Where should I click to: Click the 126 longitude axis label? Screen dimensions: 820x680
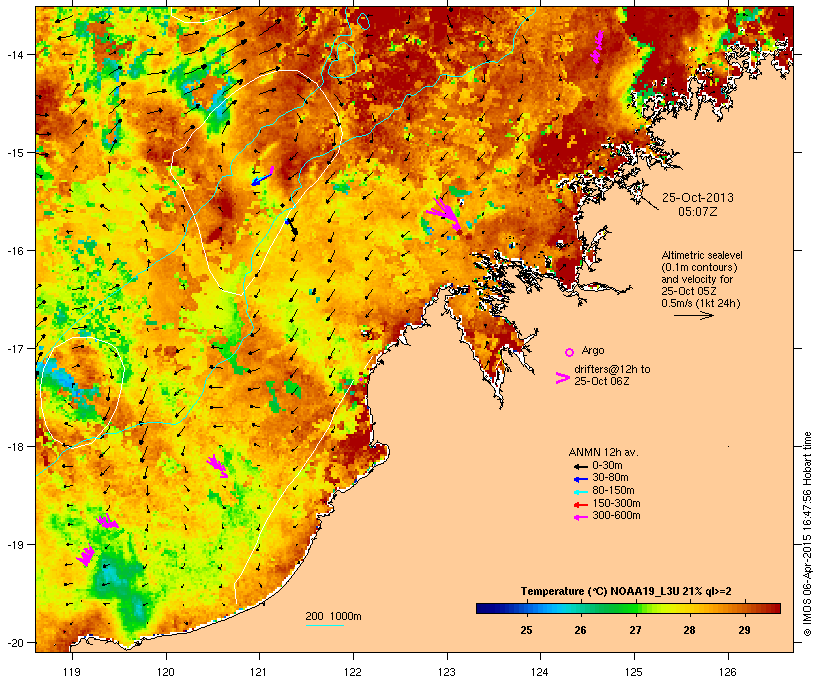pos(728,672)
